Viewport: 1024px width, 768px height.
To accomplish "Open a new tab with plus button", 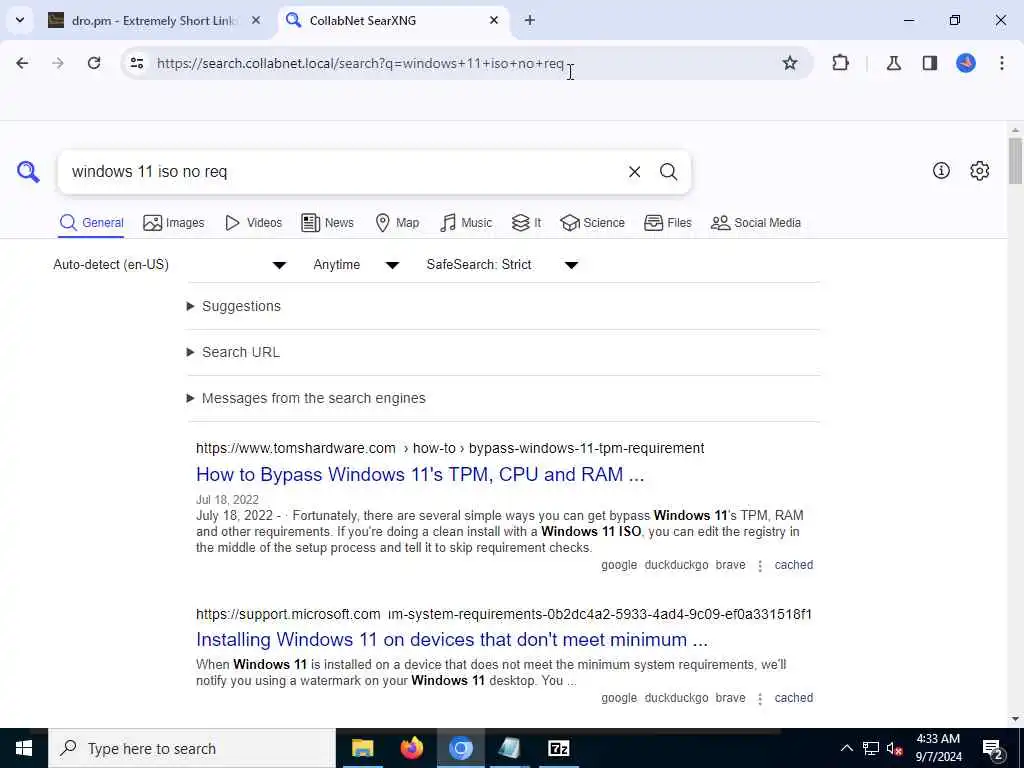I will coord(530,20).
